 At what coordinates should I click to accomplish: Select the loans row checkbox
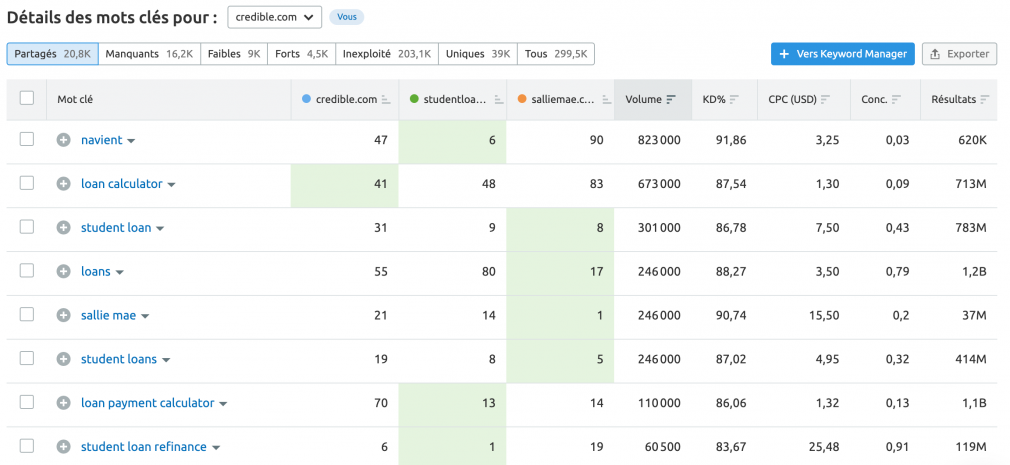(26, 270)
